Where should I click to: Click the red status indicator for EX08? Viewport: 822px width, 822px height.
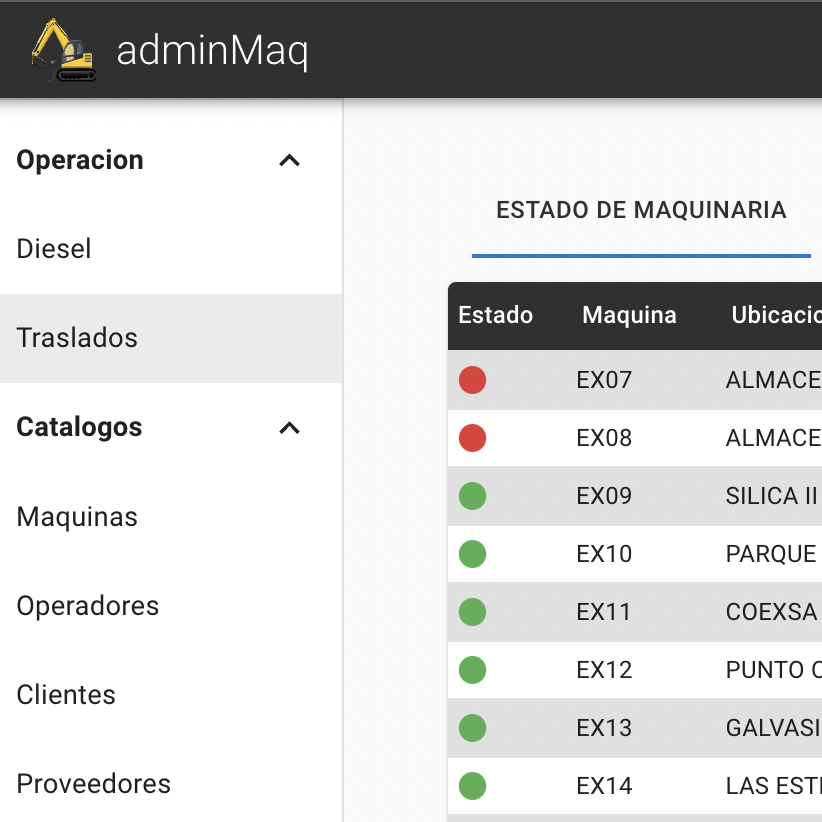472,438
